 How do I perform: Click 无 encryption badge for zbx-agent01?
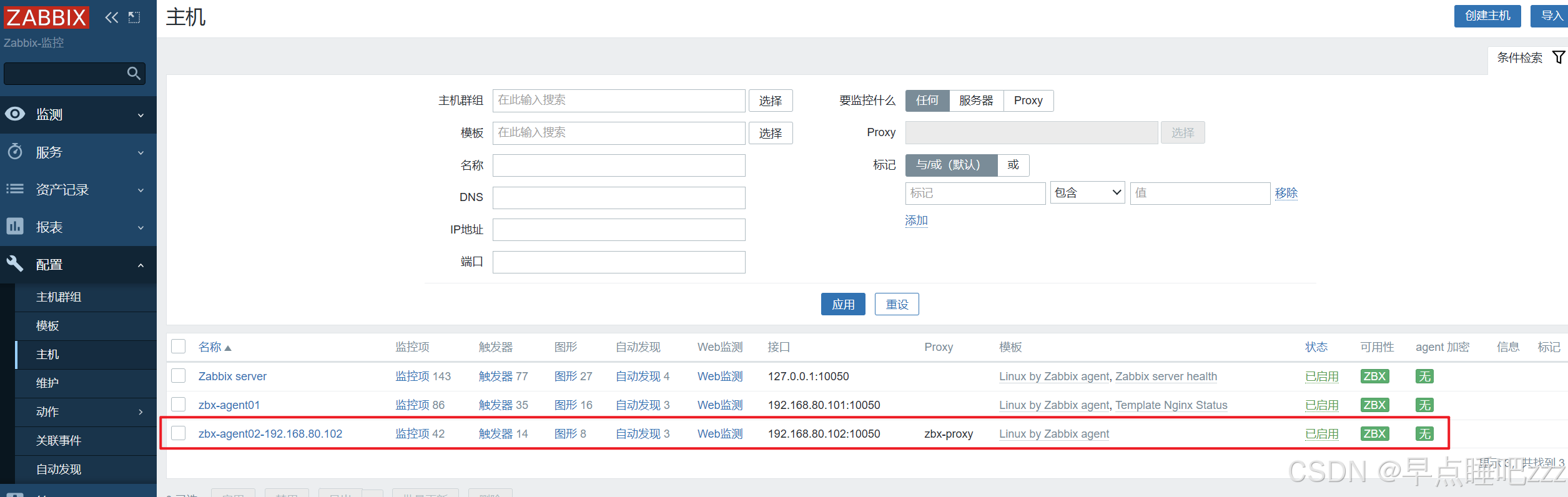(x=1424, y=405)
